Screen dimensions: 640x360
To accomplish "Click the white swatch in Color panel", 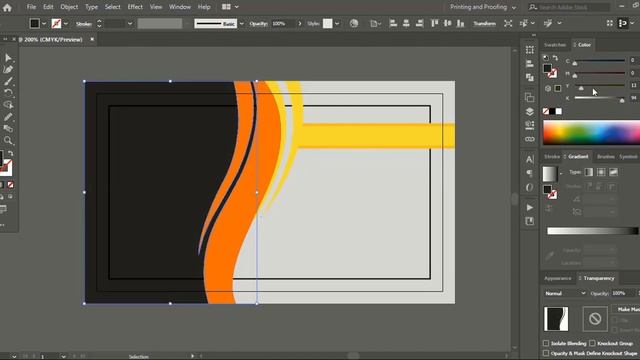I will (x=559, y=111).
